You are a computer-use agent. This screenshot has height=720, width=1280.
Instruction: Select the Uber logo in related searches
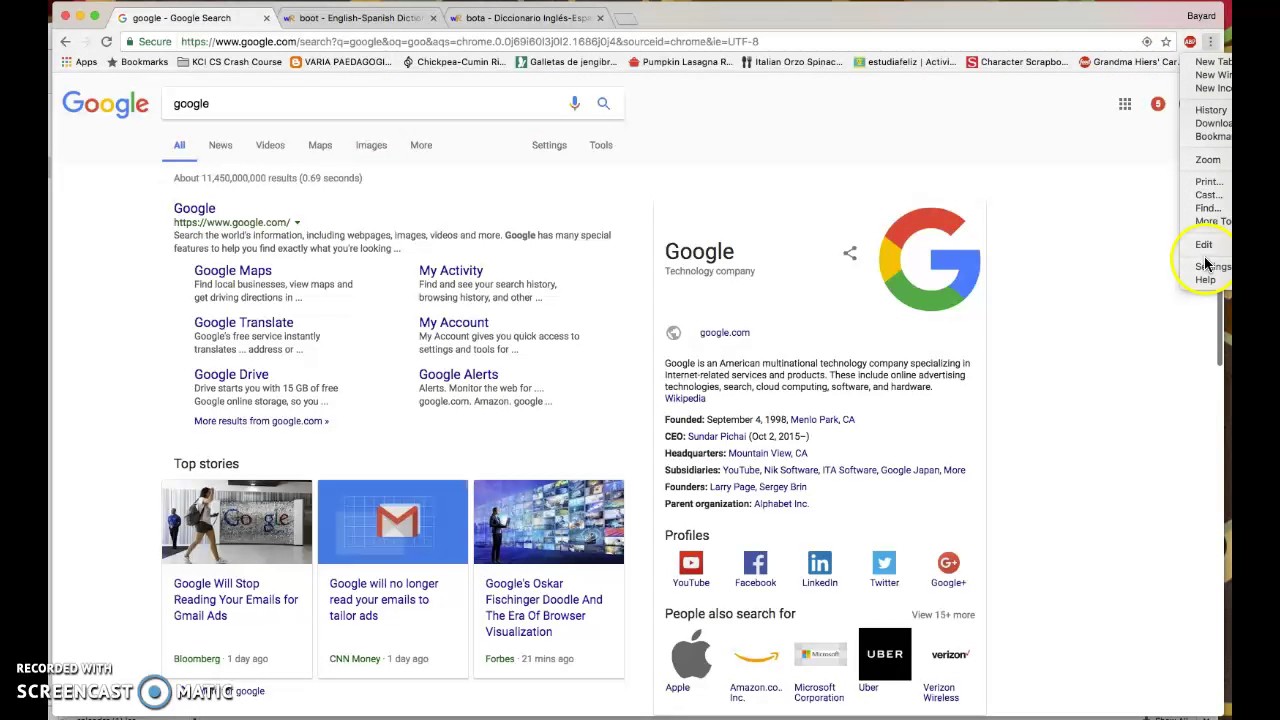(x=885, y=654)
